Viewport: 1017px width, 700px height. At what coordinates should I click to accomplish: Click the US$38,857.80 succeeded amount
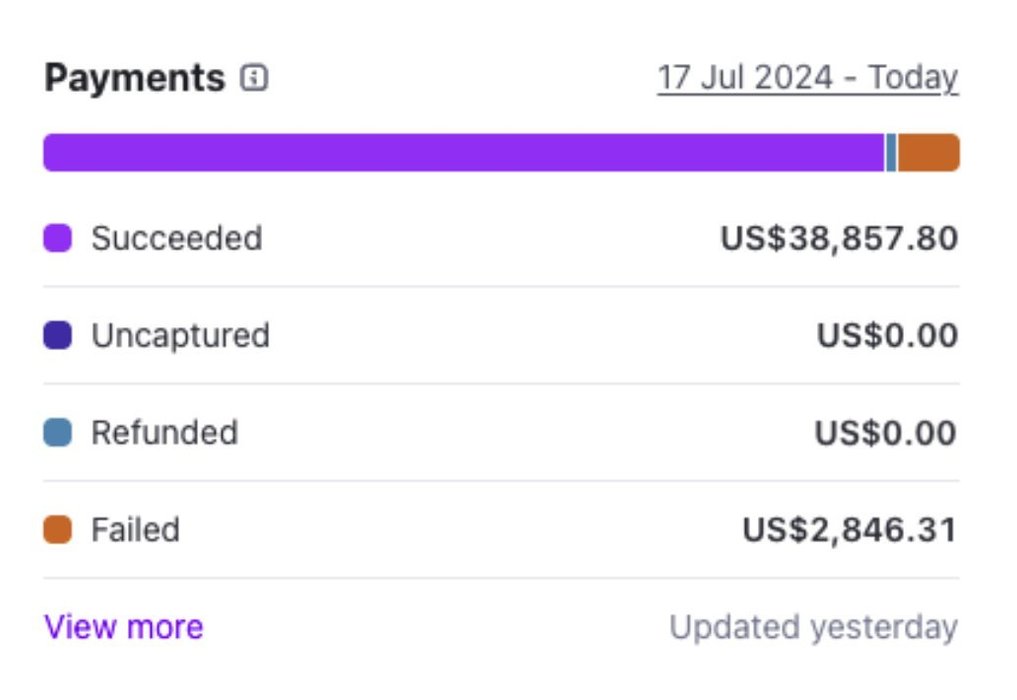pyautogui.click(x=839, y=238)
